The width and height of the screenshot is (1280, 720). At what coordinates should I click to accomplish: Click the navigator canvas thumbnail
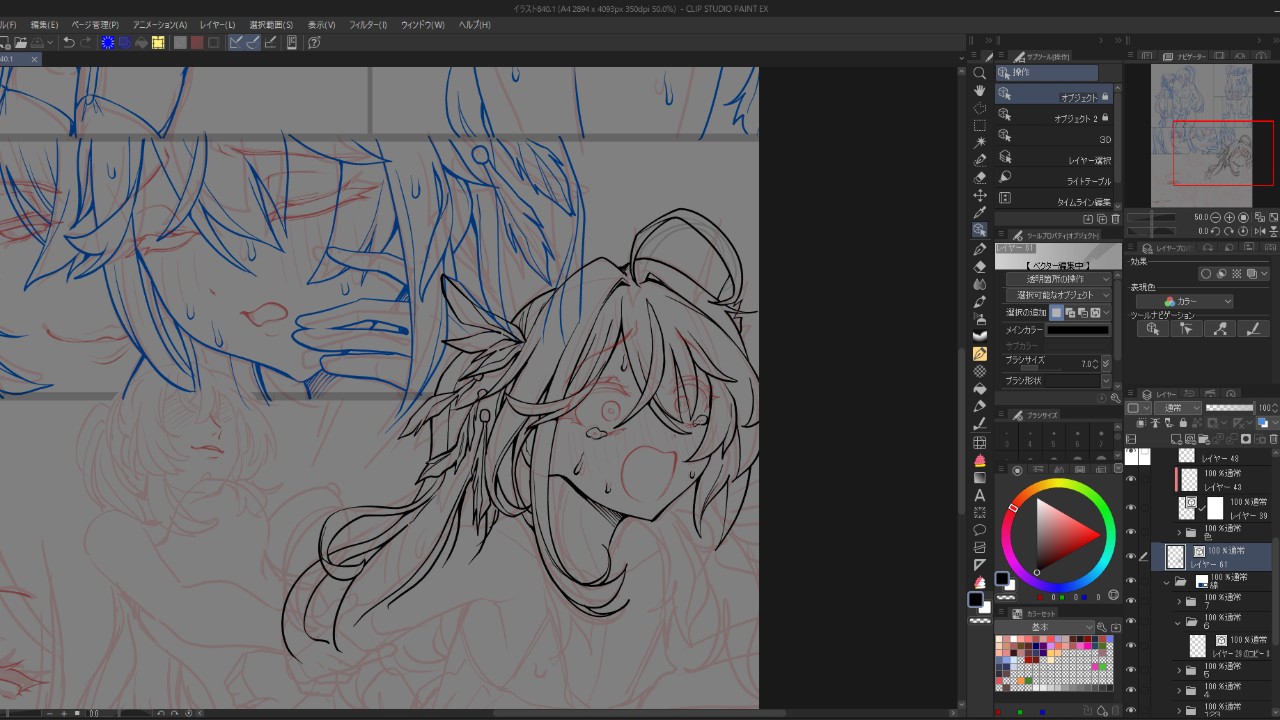(x=1200, y=135)
